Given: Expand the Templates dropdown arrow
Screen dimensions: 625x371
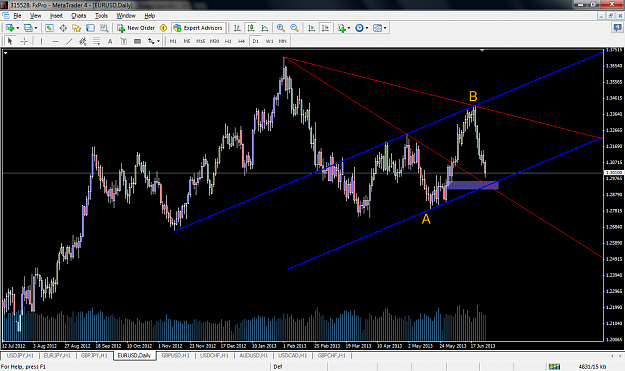Looking at the screenshot, I should 385,28.
